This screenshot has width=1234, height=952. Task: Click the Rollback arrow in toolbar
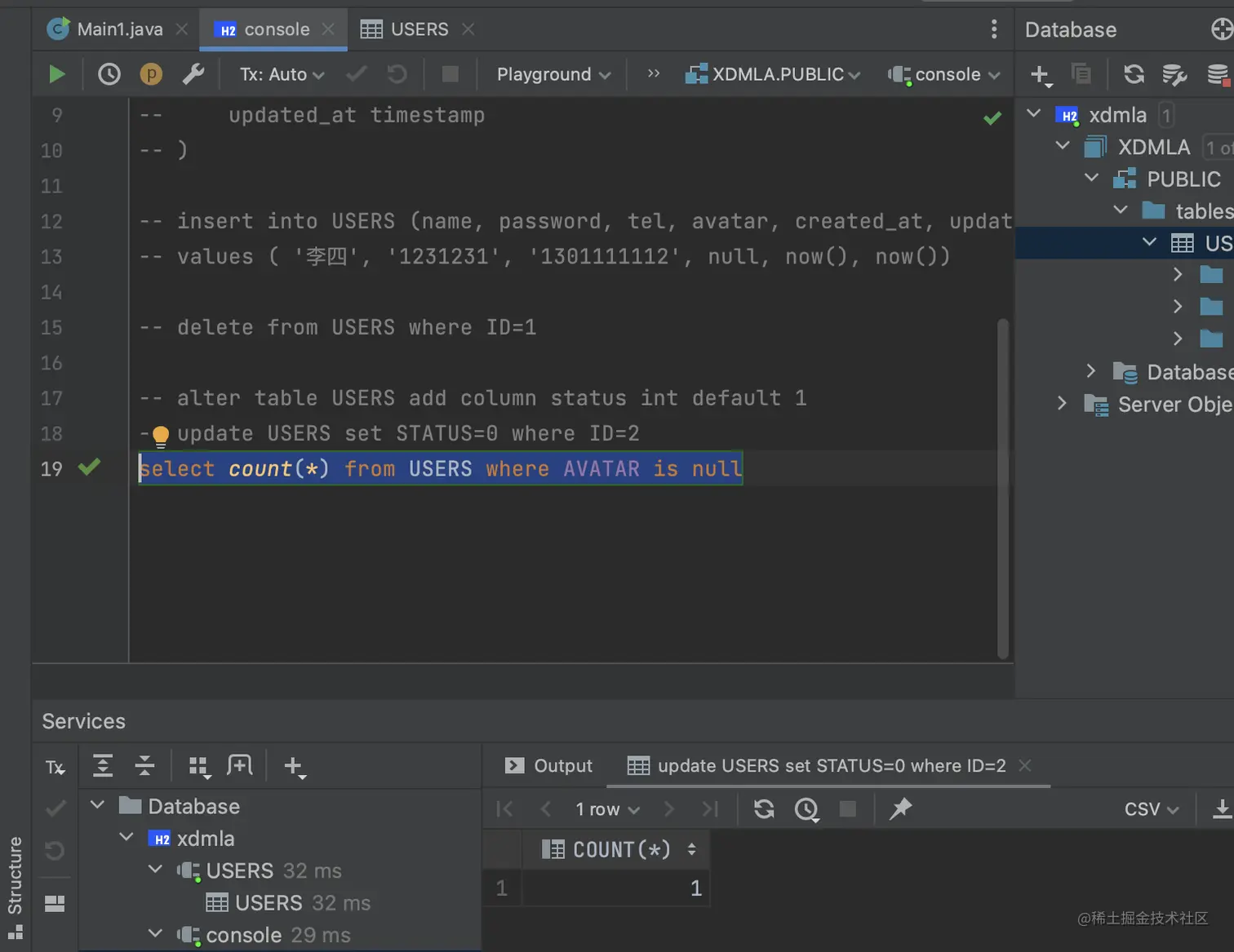[397, 74]
